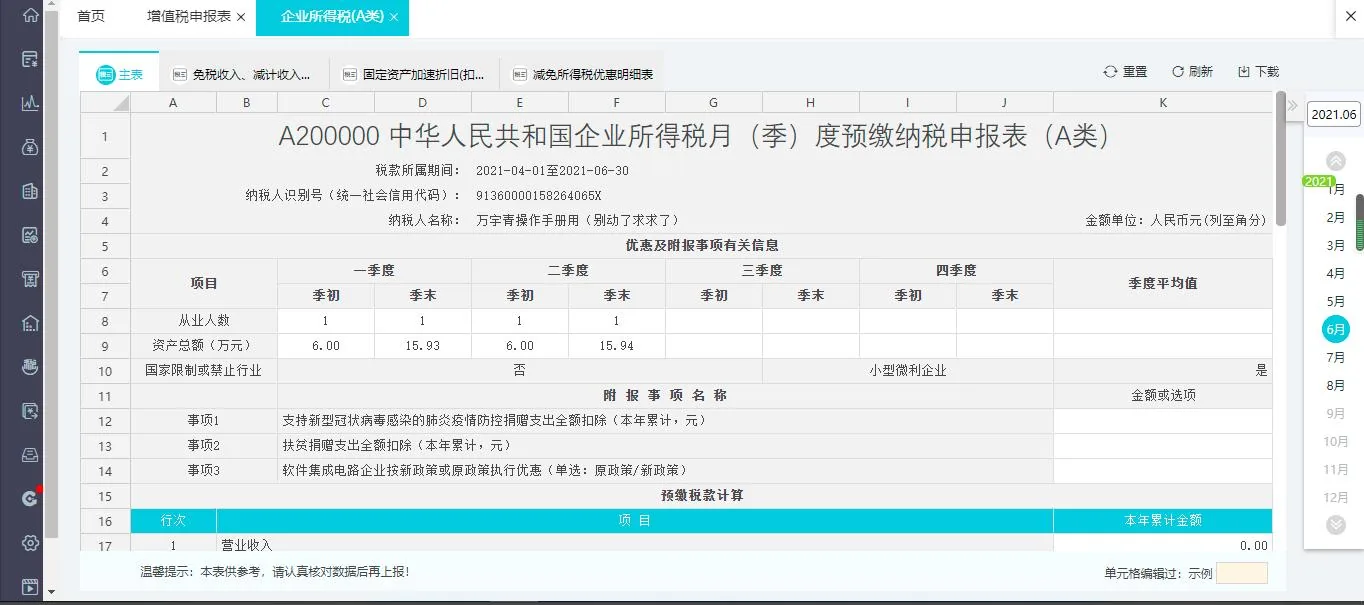Viewport: 1364px width, 605px height.
Task: Click the 下载 download button
Action: pyautogui.click(x=1258, y=72)
